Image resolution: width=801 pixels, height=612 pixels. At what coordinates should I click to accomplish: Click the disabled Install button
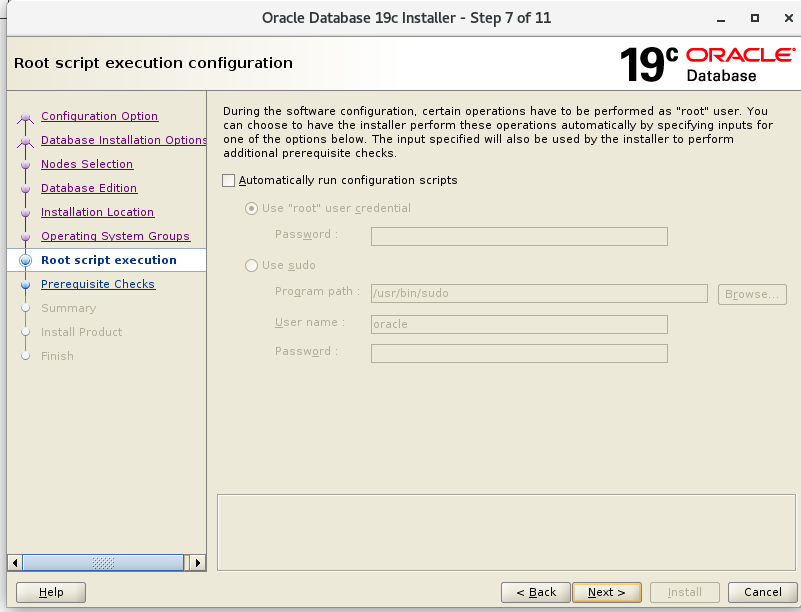pos(685,592)
